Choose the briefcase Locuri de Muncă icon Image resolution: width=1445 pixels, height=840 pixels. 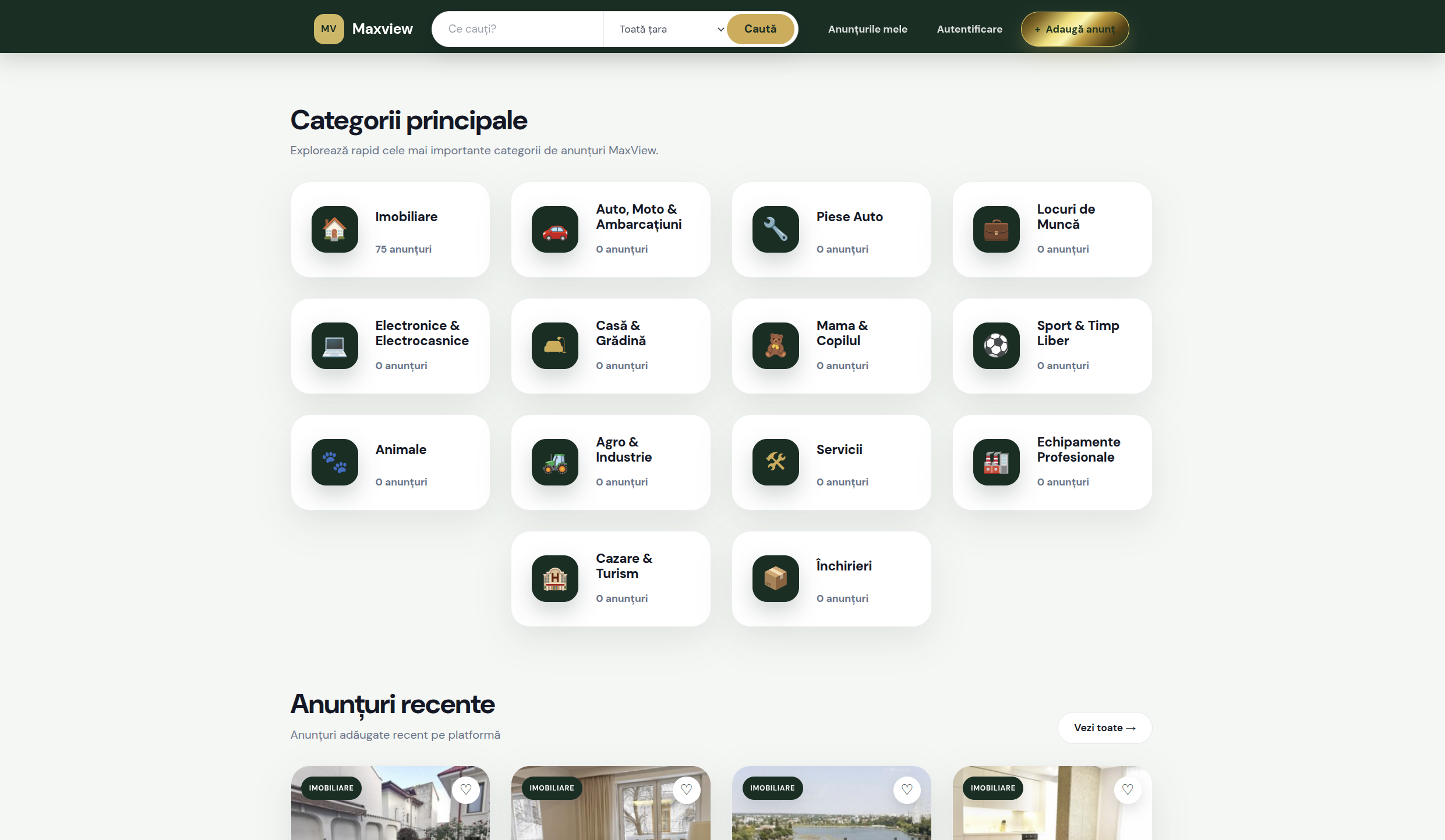point(996,229)
